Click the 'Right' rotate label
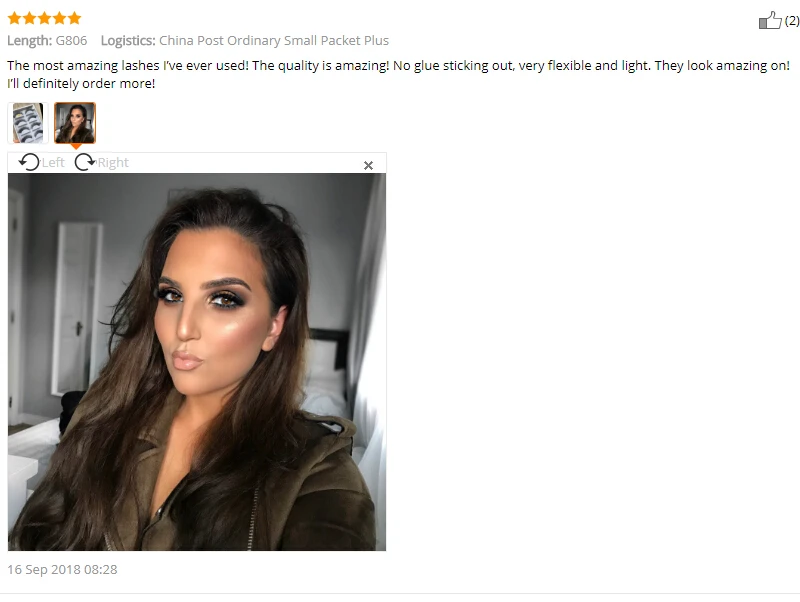The width and height of the screenshot is (800, 602). [x=113, y=163]
